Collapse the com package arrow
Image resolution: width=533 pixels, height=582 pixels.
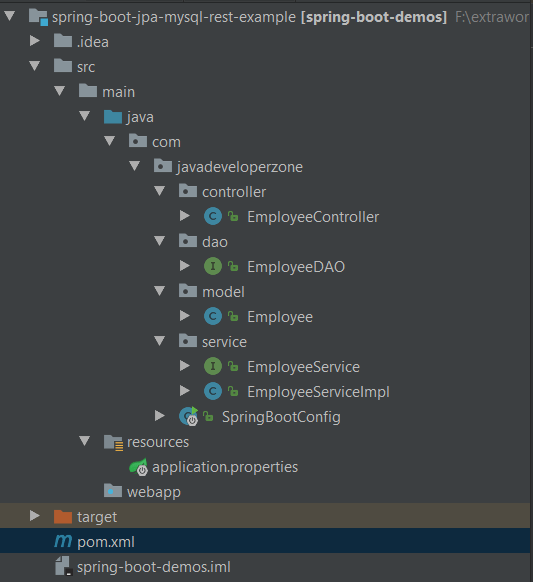coord(109,141)
